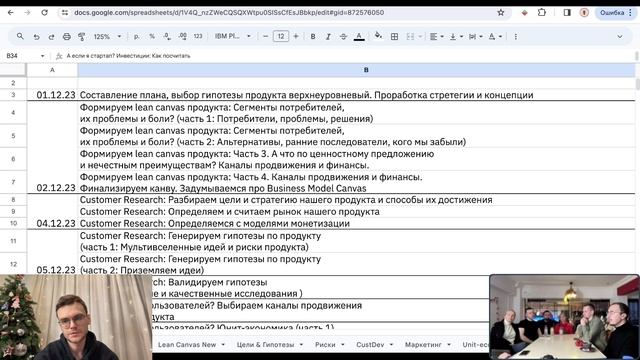The height and width of the screenshot is (360, 640).
Task: Select cell 'Customer Research: Определяемся с моделями монетизации'
Action: 356,223
